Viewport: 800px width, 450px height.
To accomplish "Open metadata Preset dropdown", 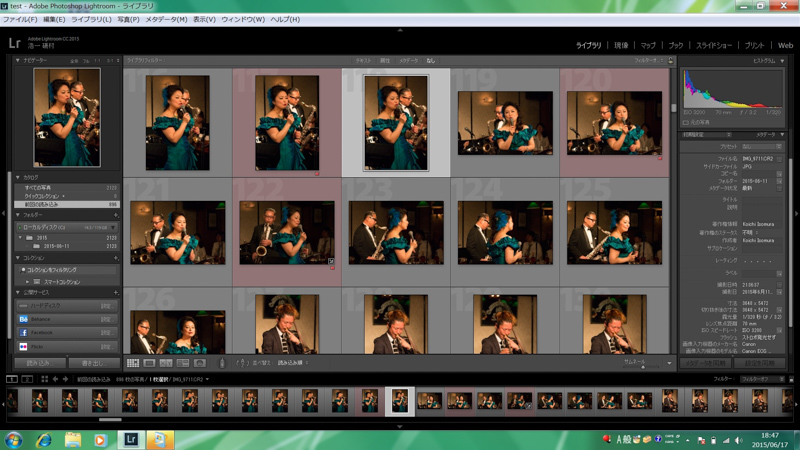I will pyautogui.click(x=762, y=146).
